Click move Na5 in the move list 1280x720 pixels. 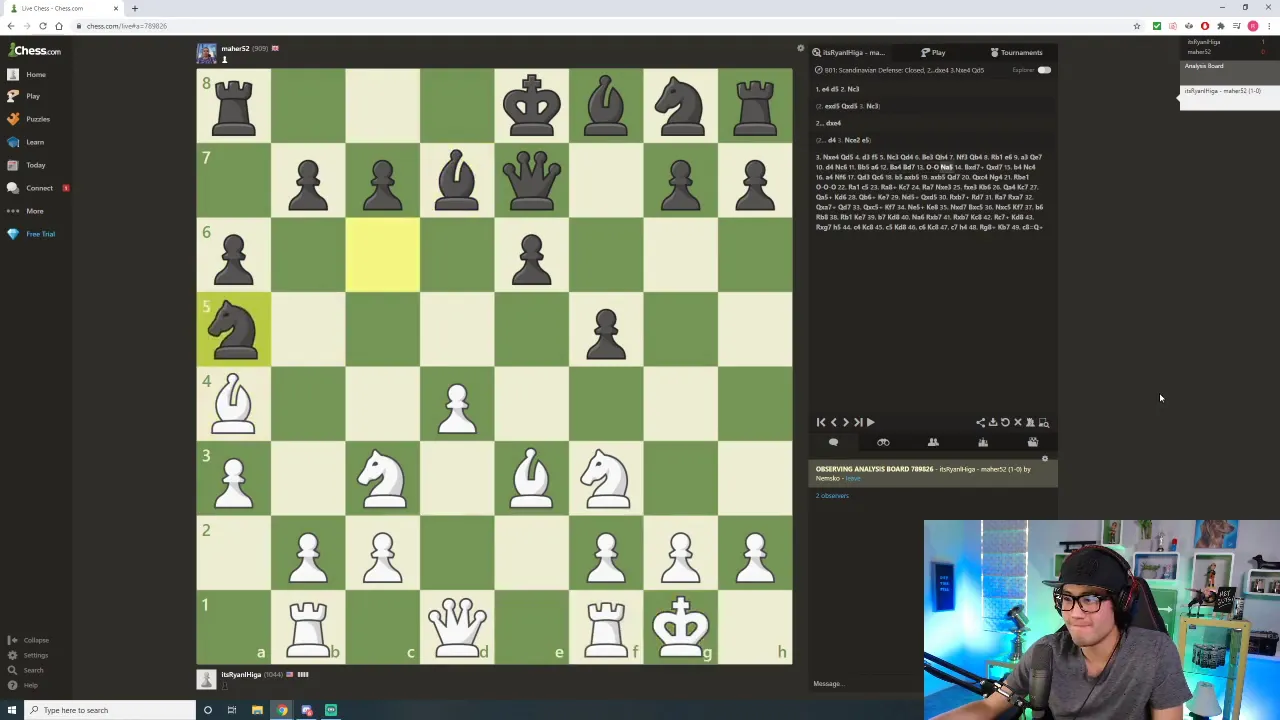(946, 167)
